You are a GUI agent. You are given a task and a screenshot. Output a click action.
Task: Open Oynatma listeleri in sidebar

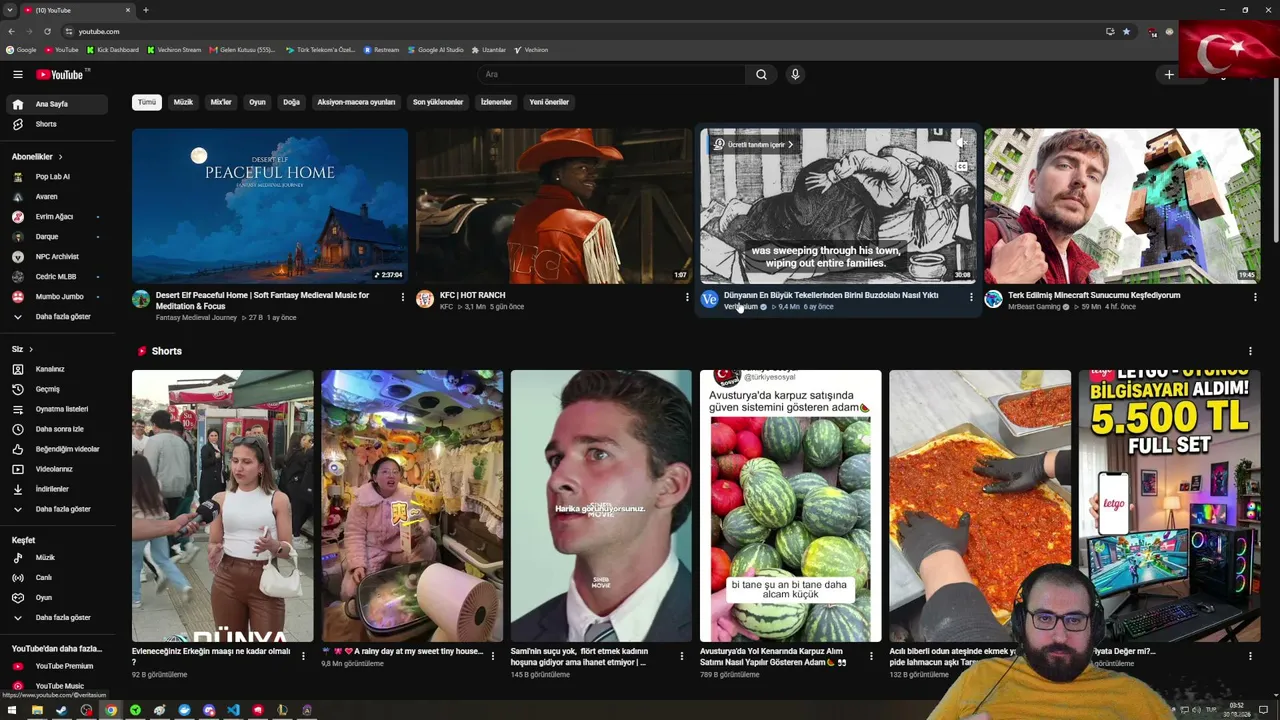pyautogui.click(x=57, y=409)
